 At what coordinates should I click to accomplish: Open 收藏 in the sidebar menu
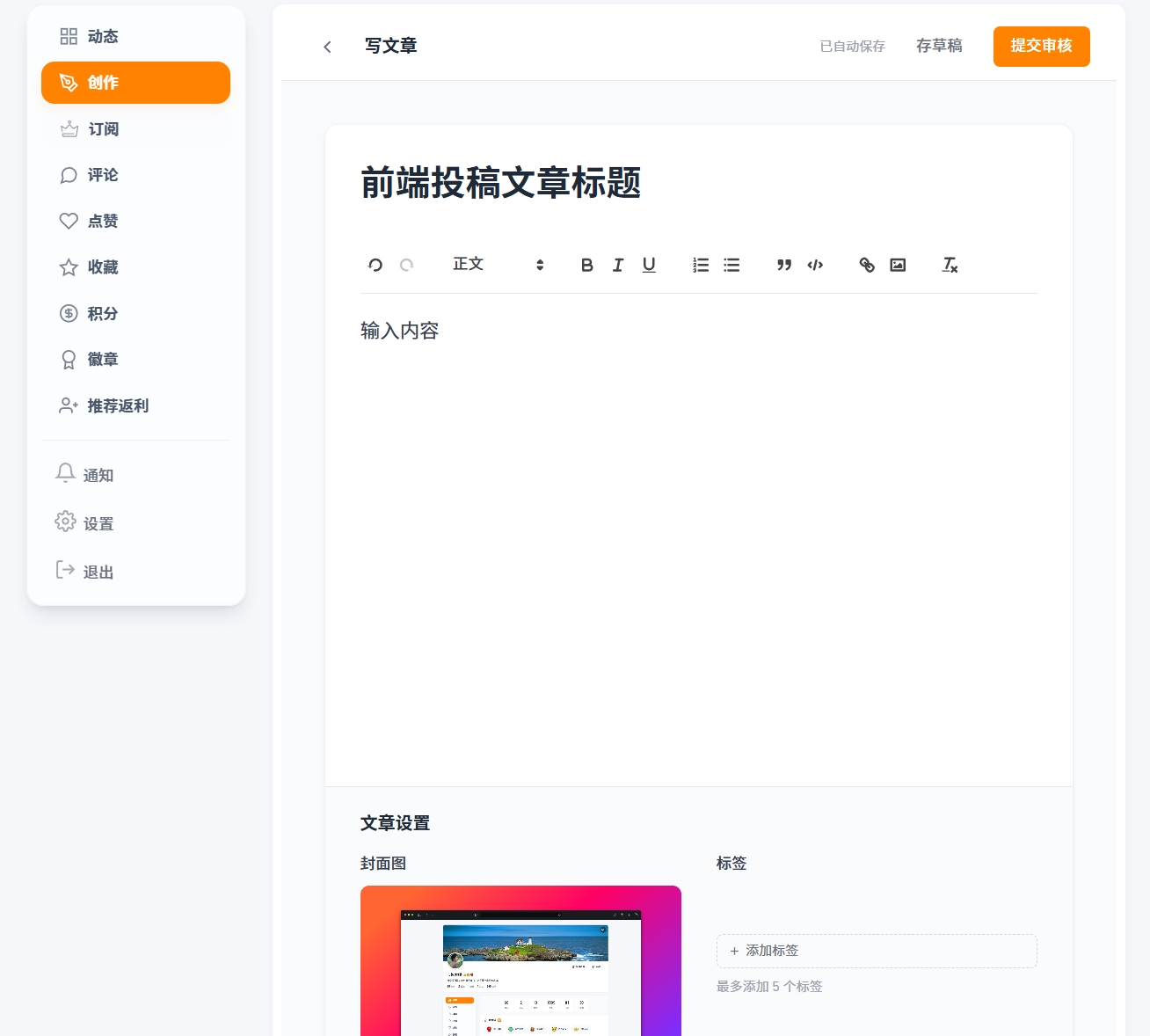pos(102,267)
